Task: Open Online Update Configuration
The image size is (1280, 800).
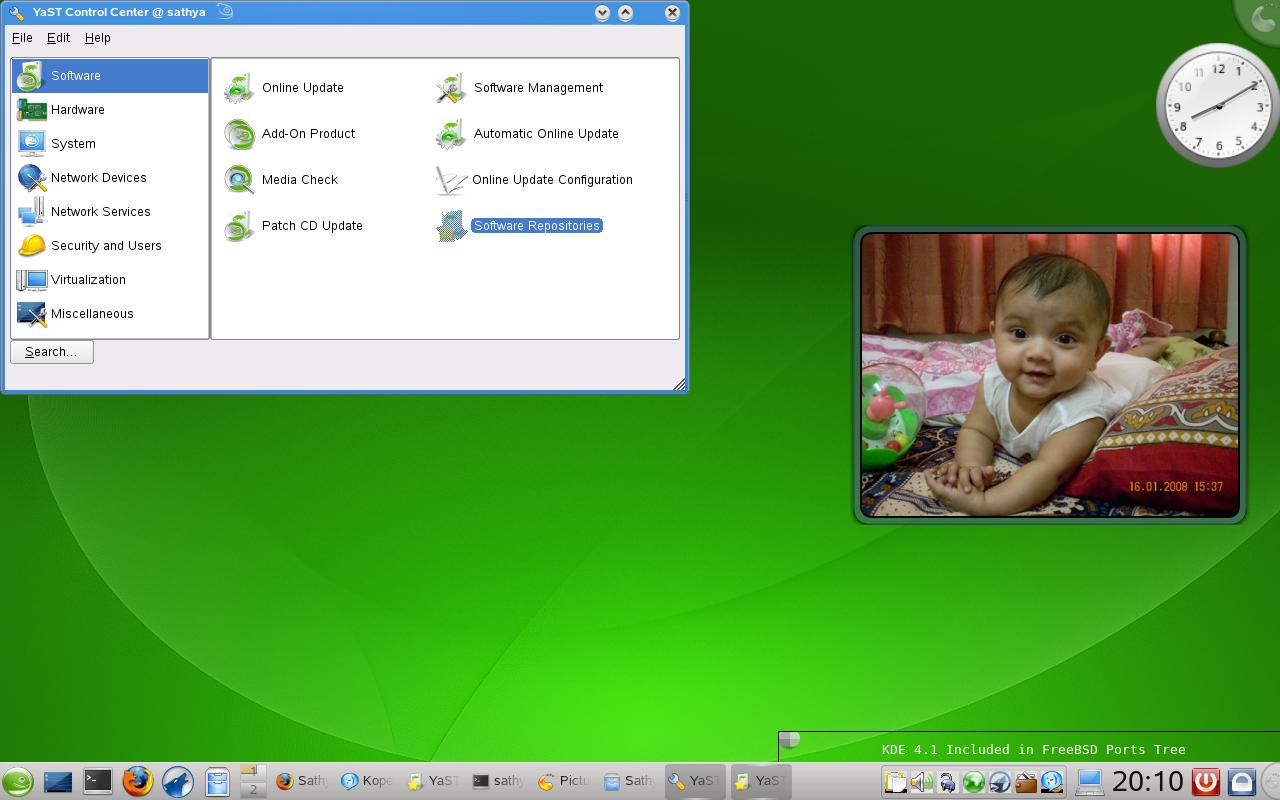Action: click(535, 180)
